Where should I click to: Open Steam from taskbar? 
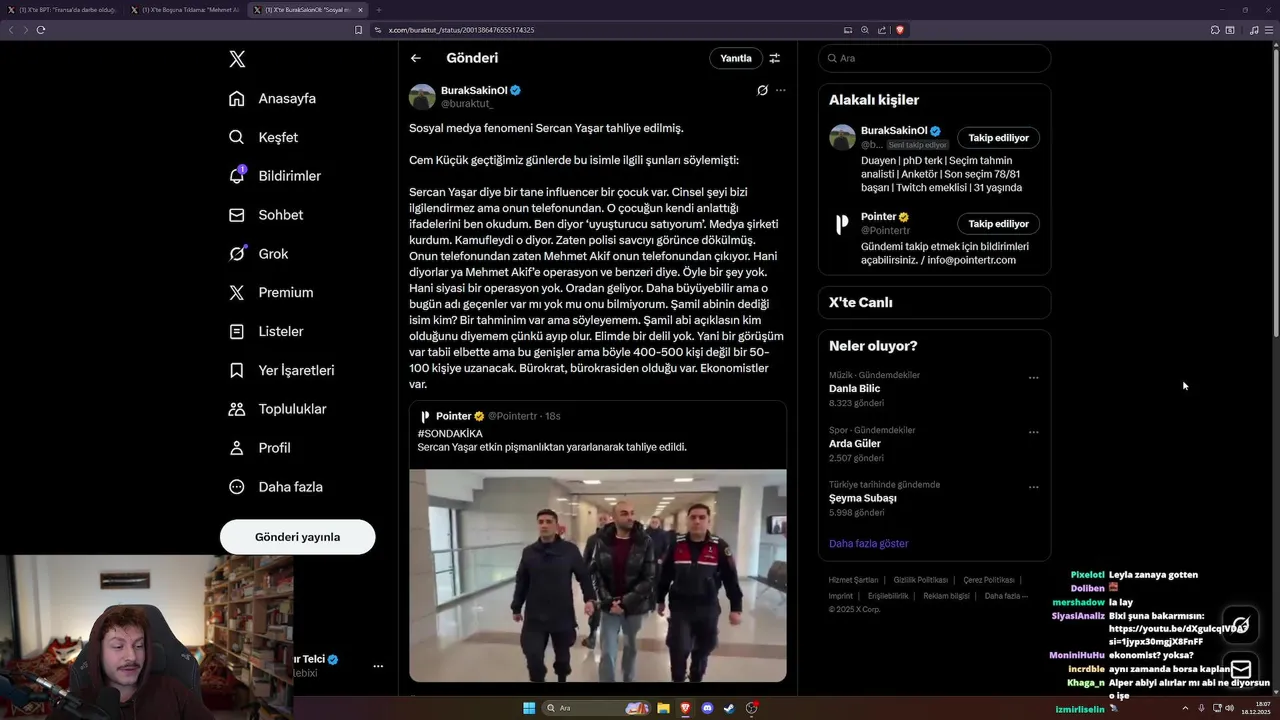pos(729,708)
